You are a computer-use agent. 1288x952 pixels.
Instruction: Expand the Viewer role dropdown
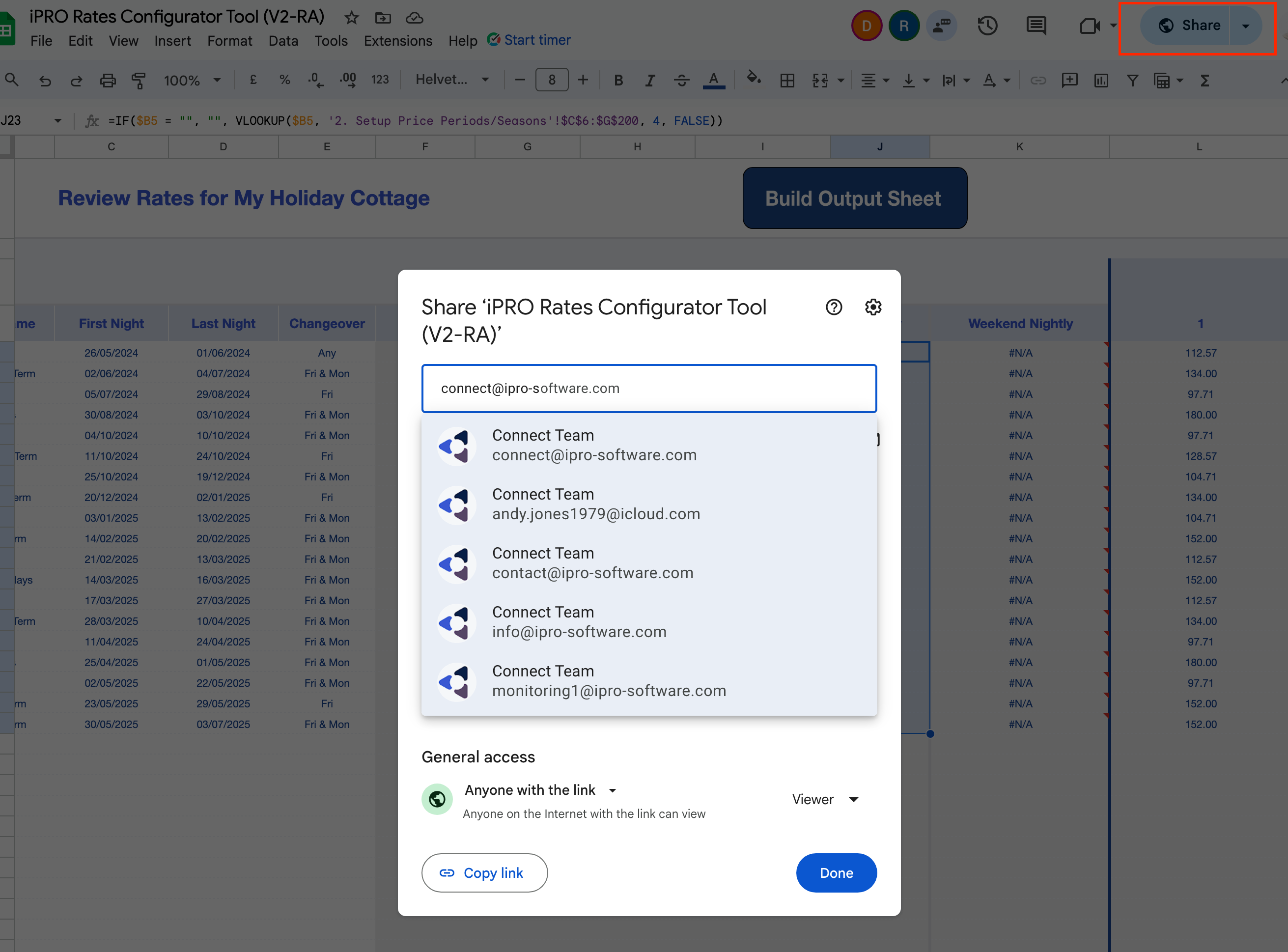tap(825, 799)
